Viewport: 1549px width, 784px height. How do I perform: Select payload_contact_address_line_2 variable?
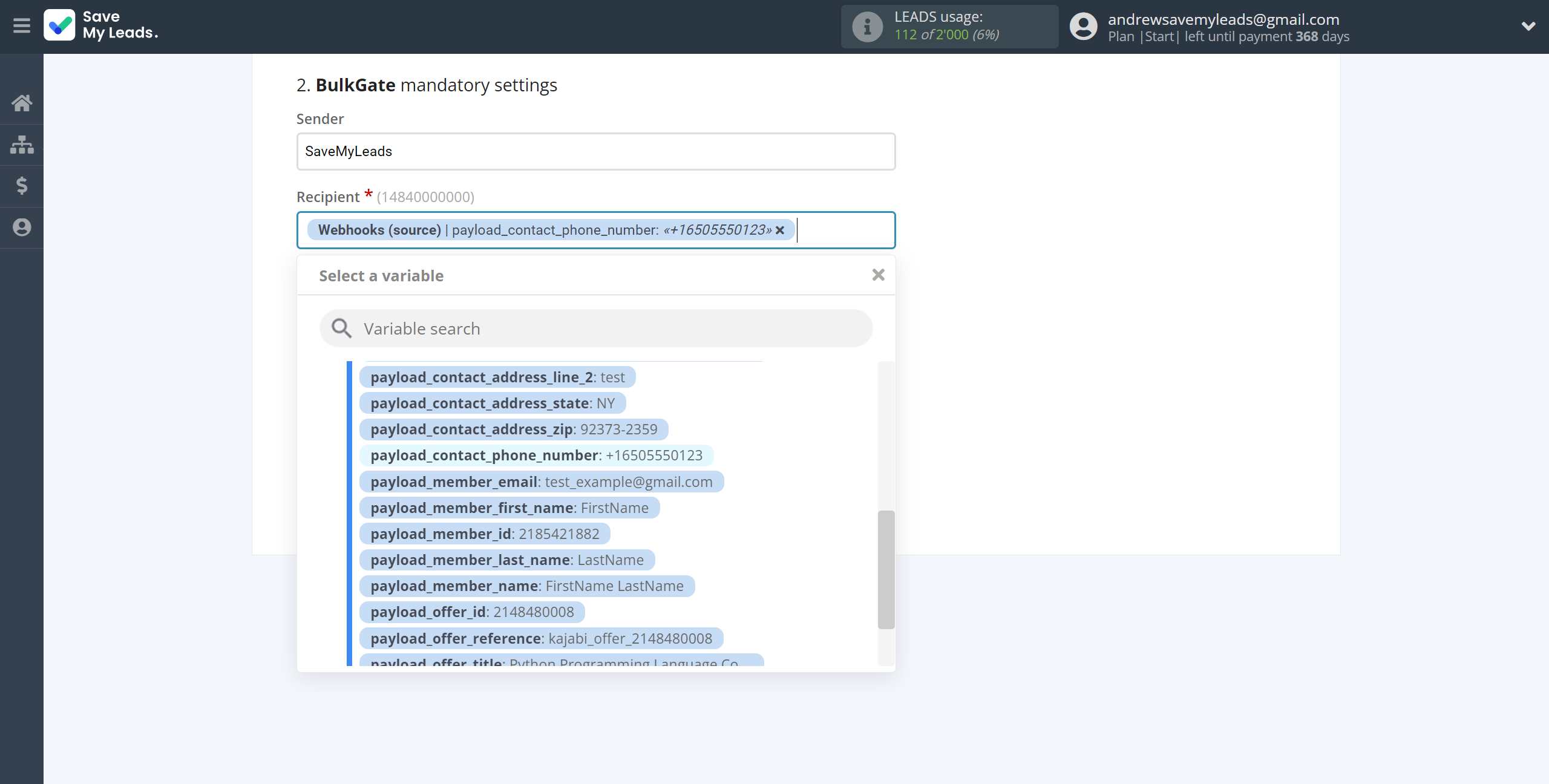[x=497, y=377]
